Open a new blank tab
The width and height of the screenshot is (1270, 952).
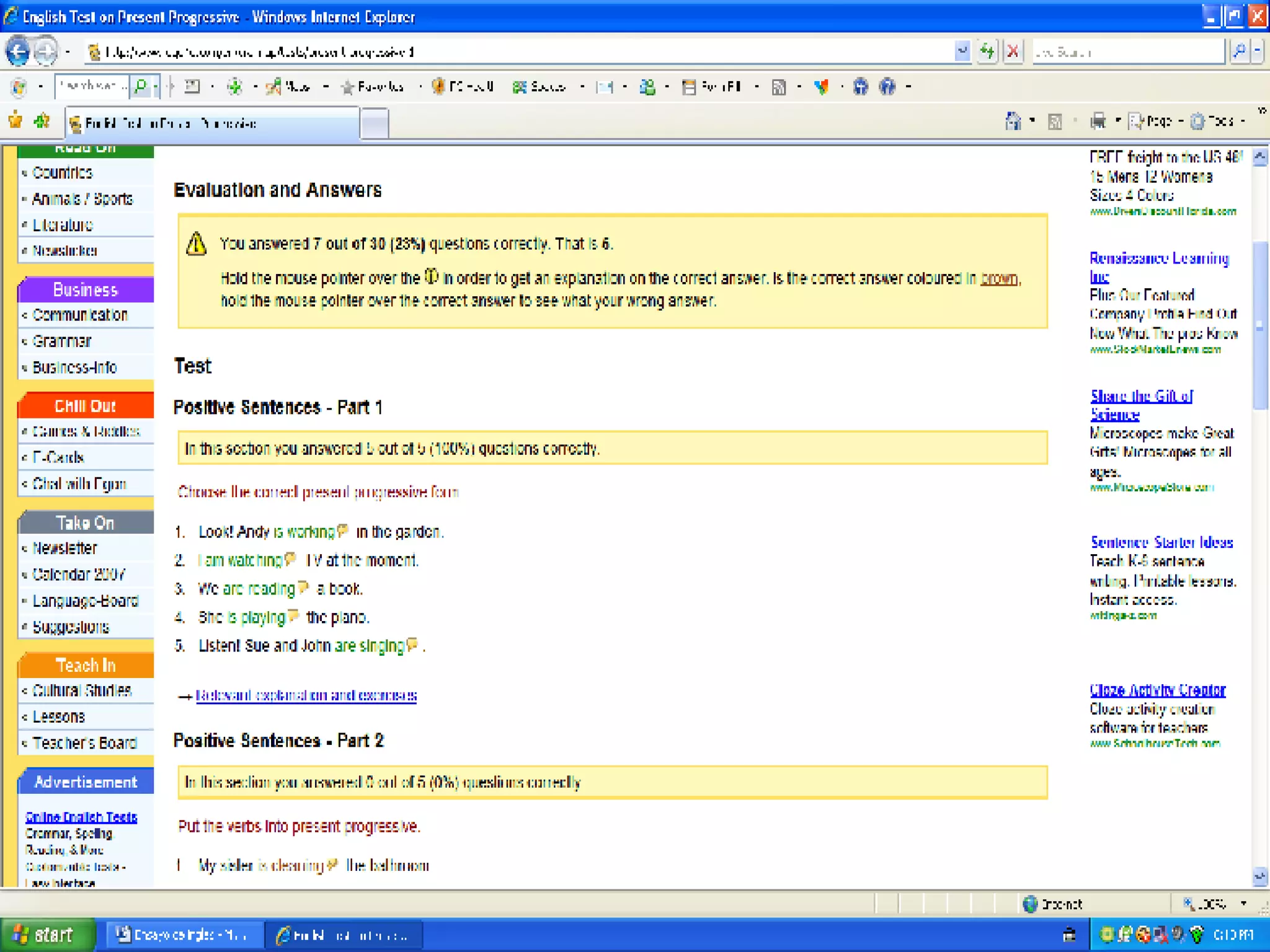[375, 123]
